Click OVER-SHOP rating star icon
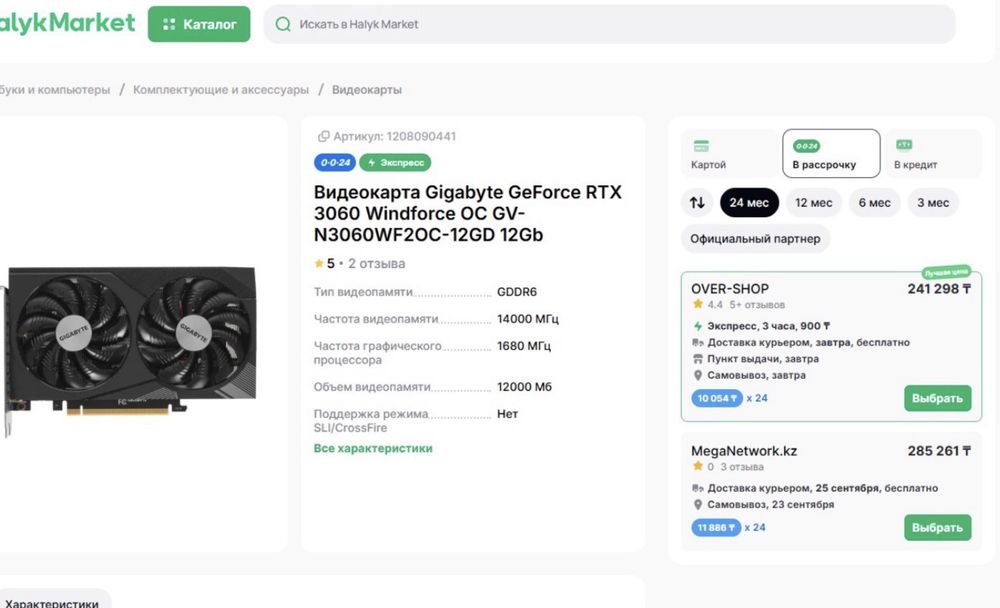 pyautogui.click(x=698, y=304)
